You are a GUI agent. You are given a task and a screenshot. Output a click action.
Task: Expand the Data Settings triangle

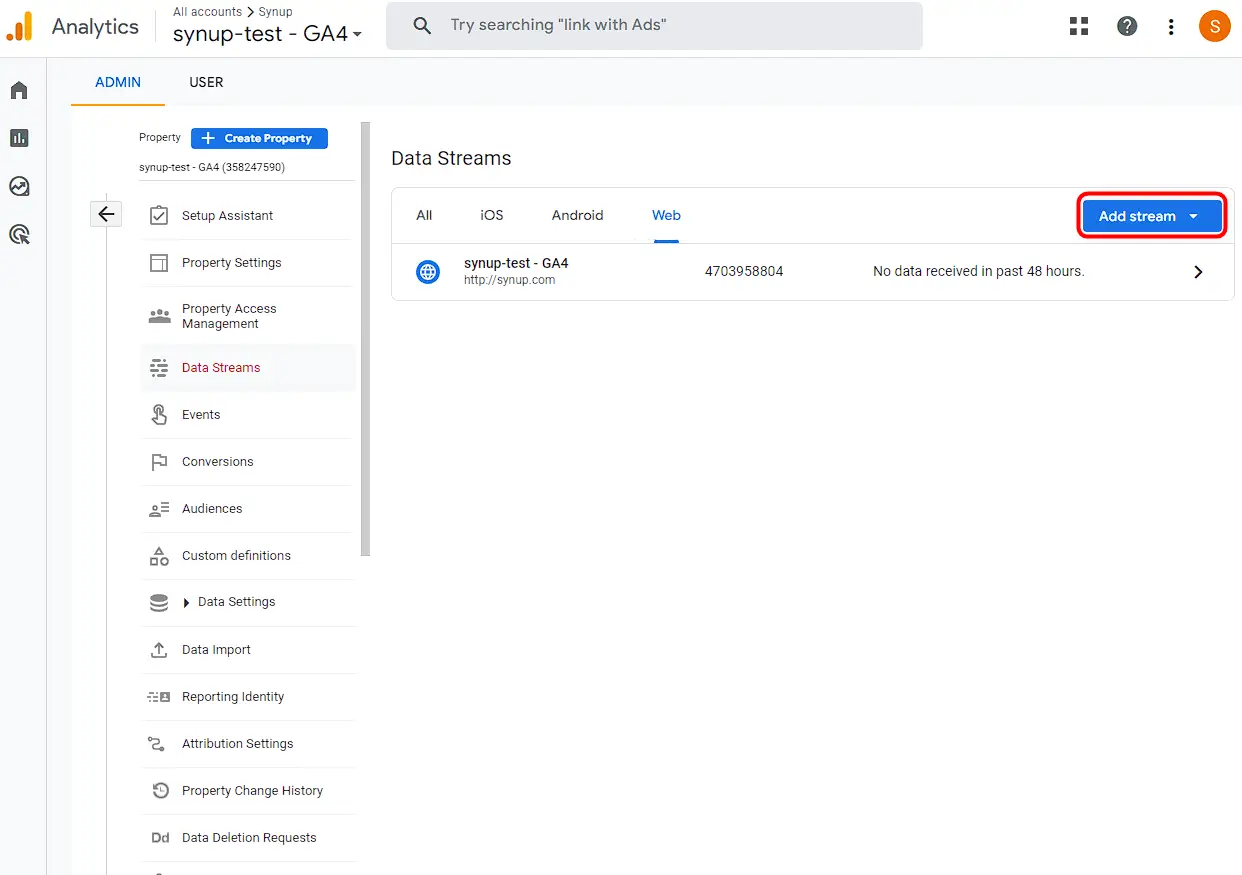click(186, 603)
